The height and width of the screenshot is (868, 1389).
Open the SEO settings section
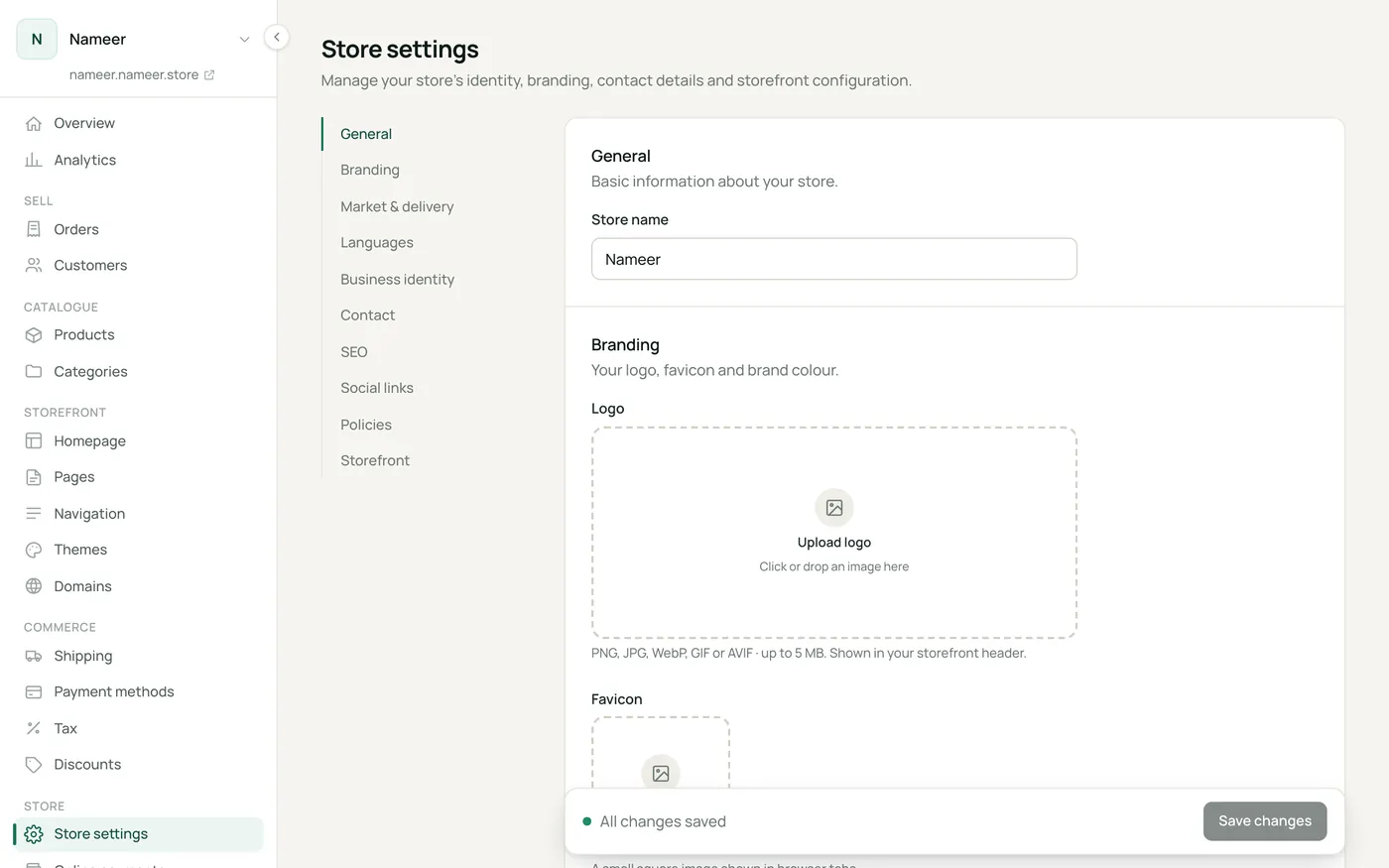point(354,351)
